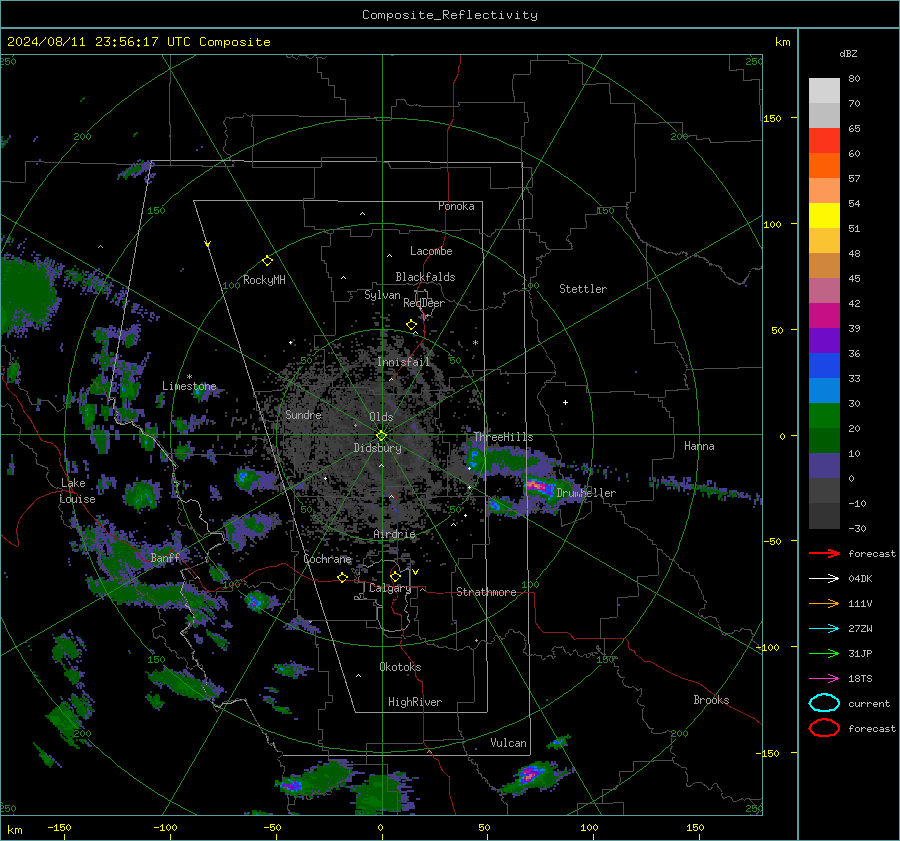Click the yellow diamond marker near RockyMH
900x841 pixels.
267,261
